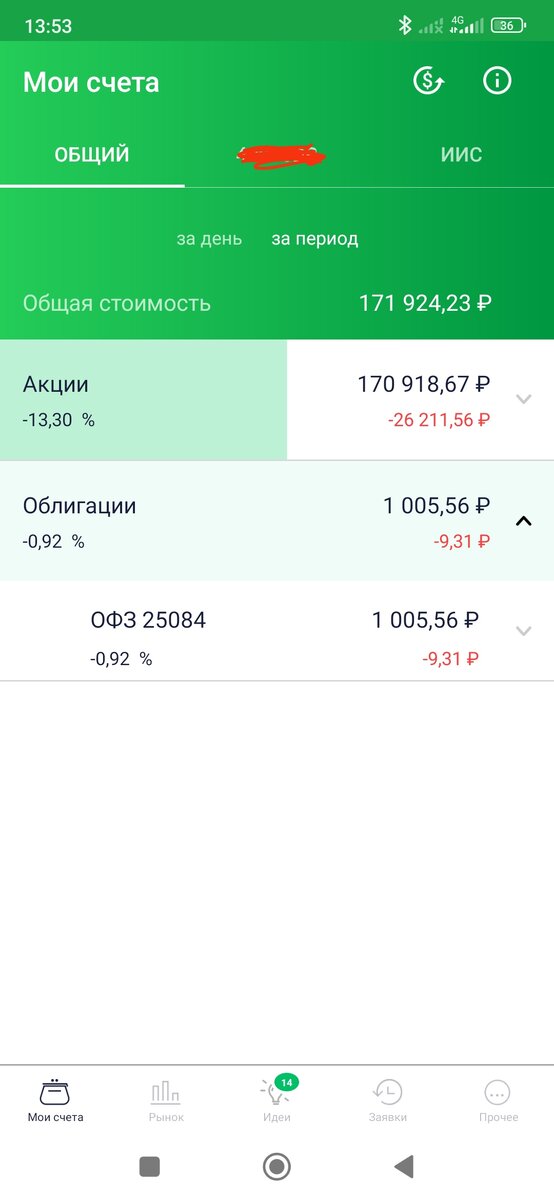The image size is (554, 1200).
Task: Tap the Android home circle button
Action: point(277,1166)
